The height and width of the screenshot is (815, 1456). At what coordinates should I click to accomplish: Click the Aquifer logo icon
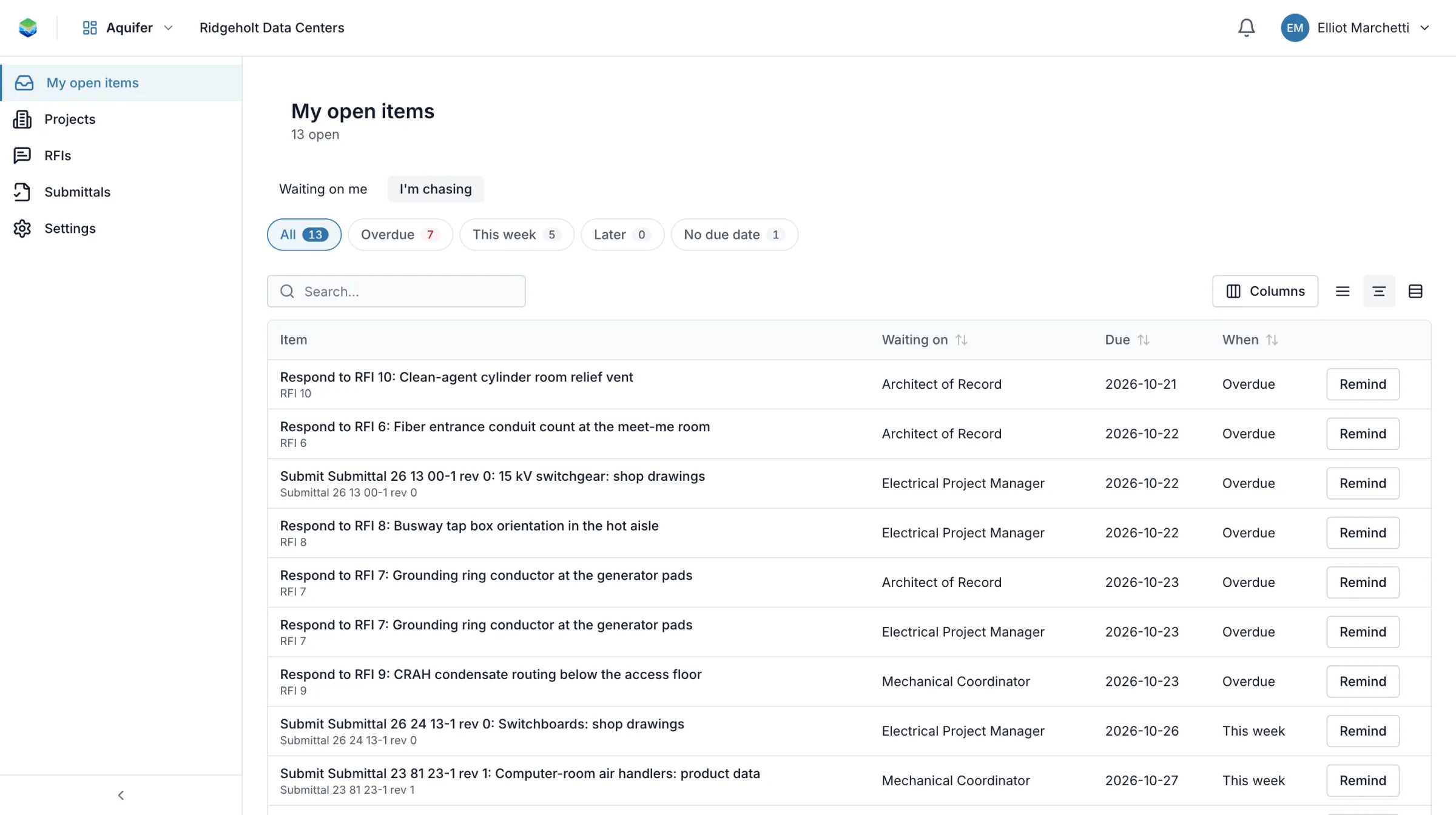tap(28, 28)
